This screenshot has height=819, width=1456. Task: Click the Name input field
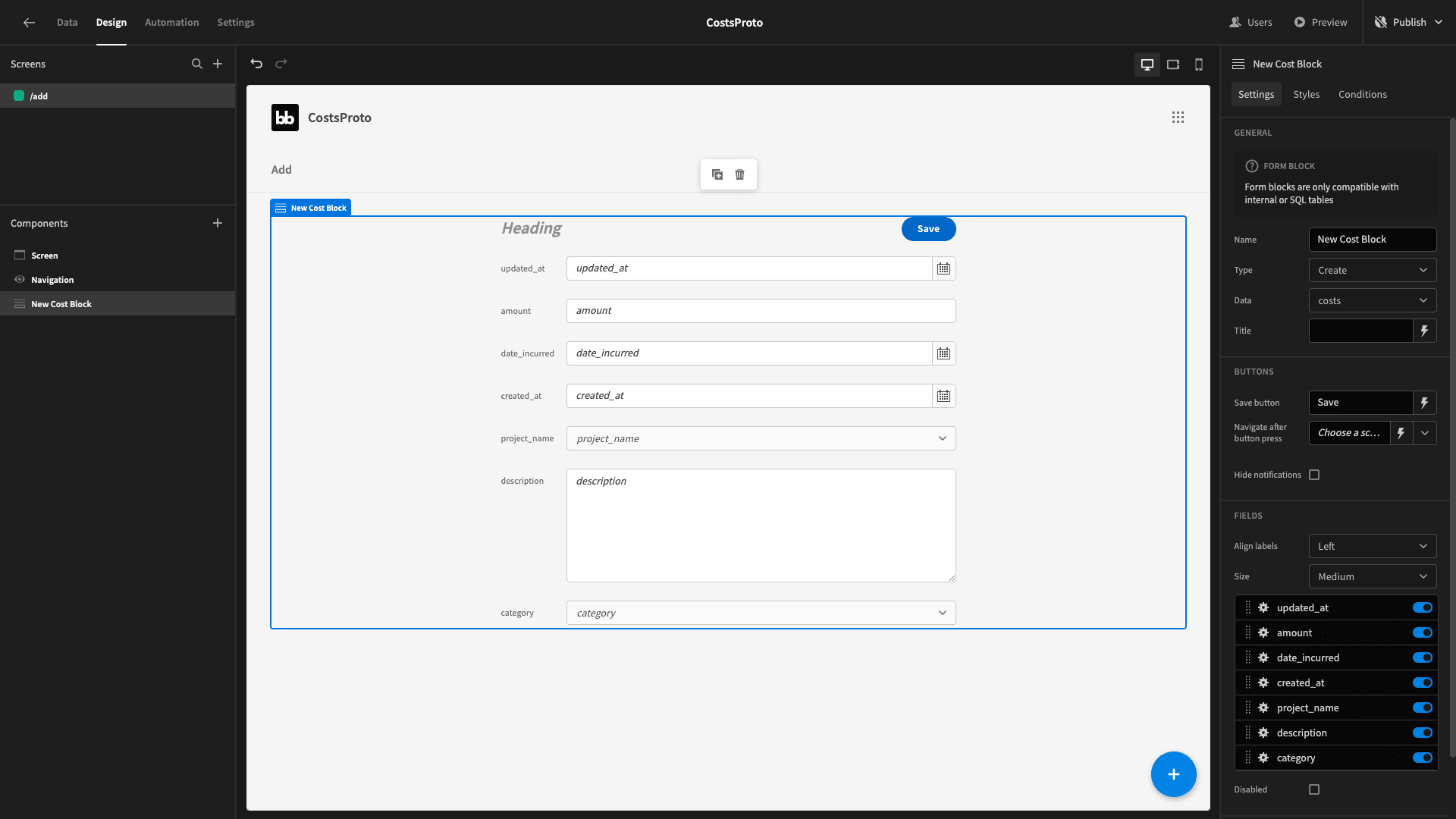pos(1373,240)
